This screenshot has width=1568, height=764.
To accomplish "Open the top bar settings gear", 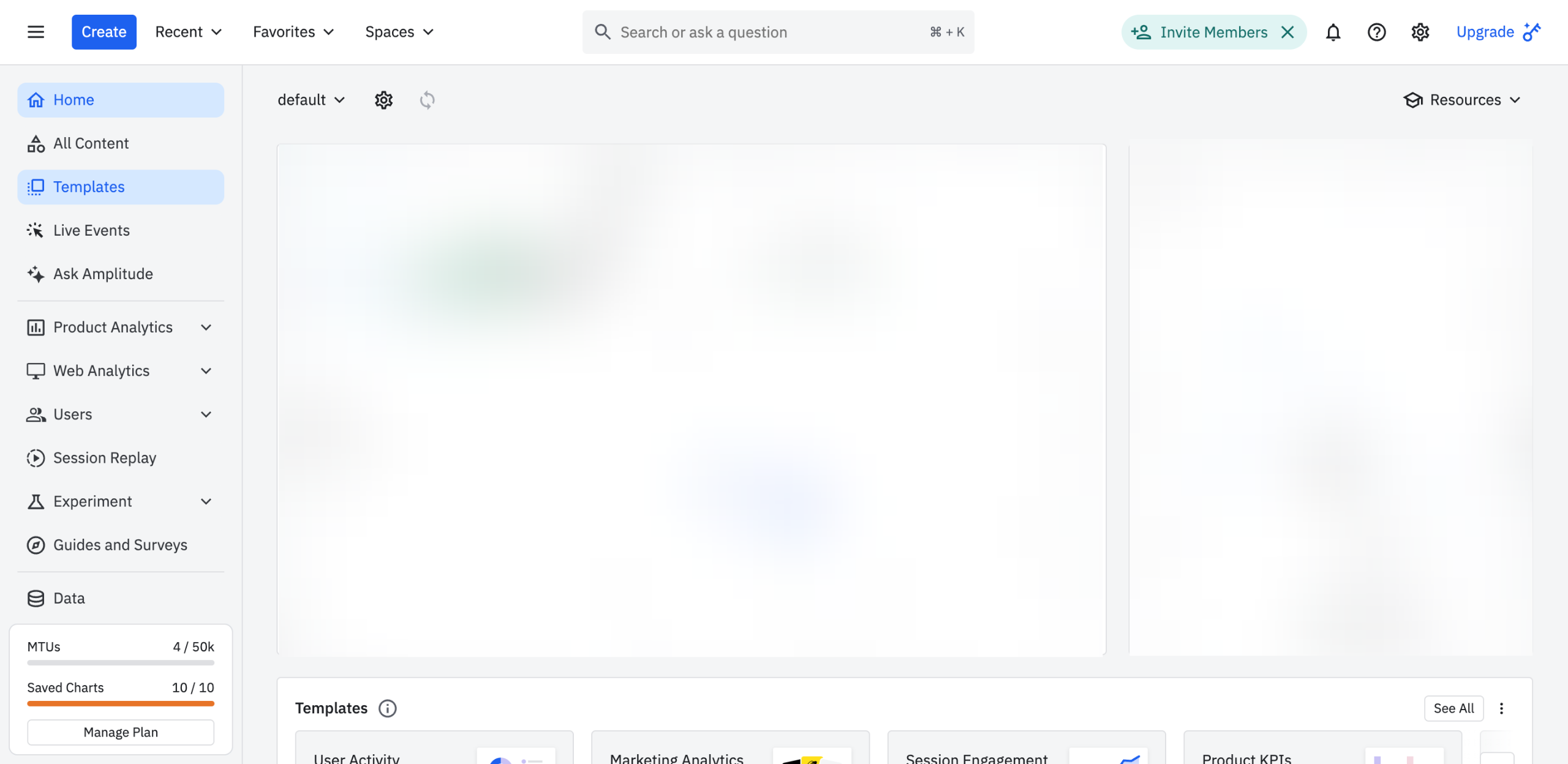I will (x=1420, y=32).
